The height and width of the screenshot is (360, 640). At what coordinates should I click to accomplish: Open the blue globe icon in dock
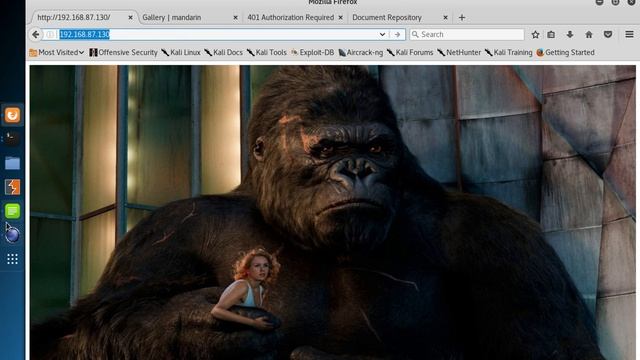(x=12, y=235)
